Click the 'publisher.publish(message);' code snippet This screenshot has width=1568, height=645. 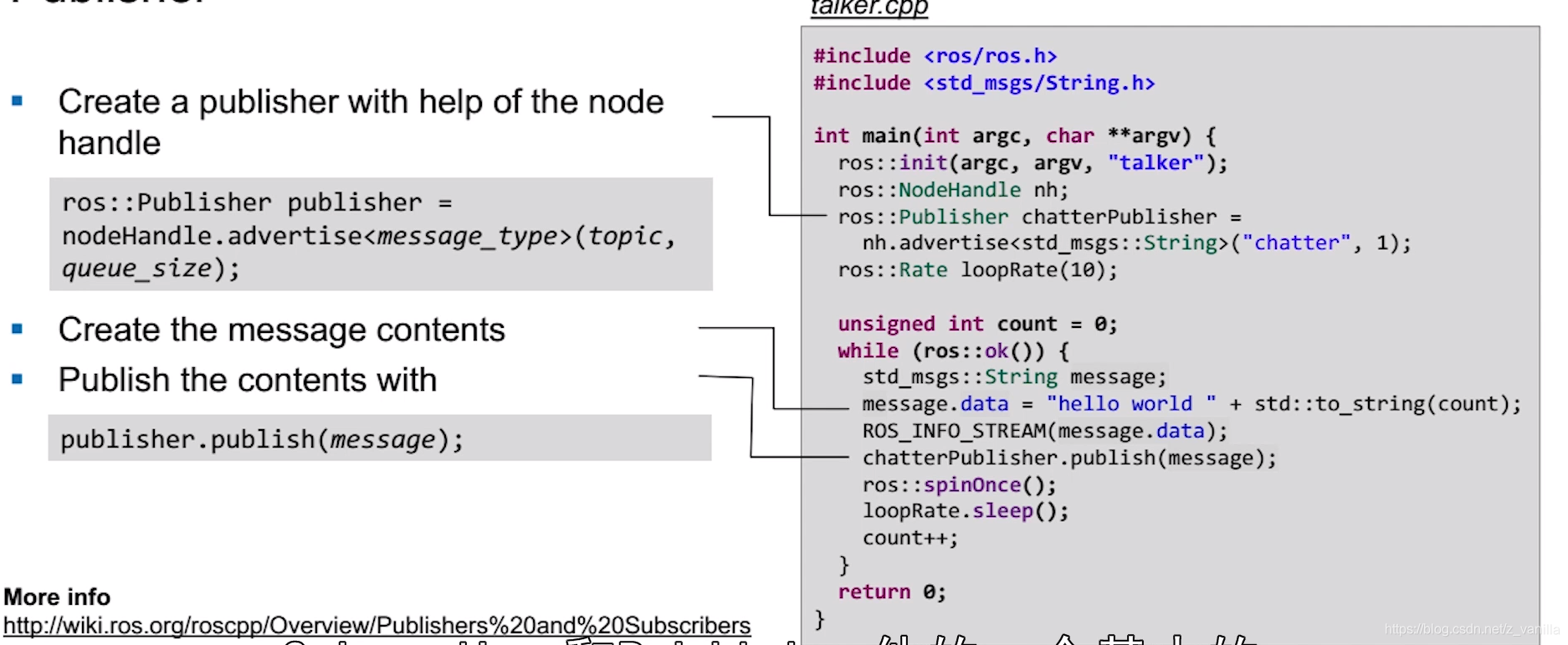tap(262, 439)
